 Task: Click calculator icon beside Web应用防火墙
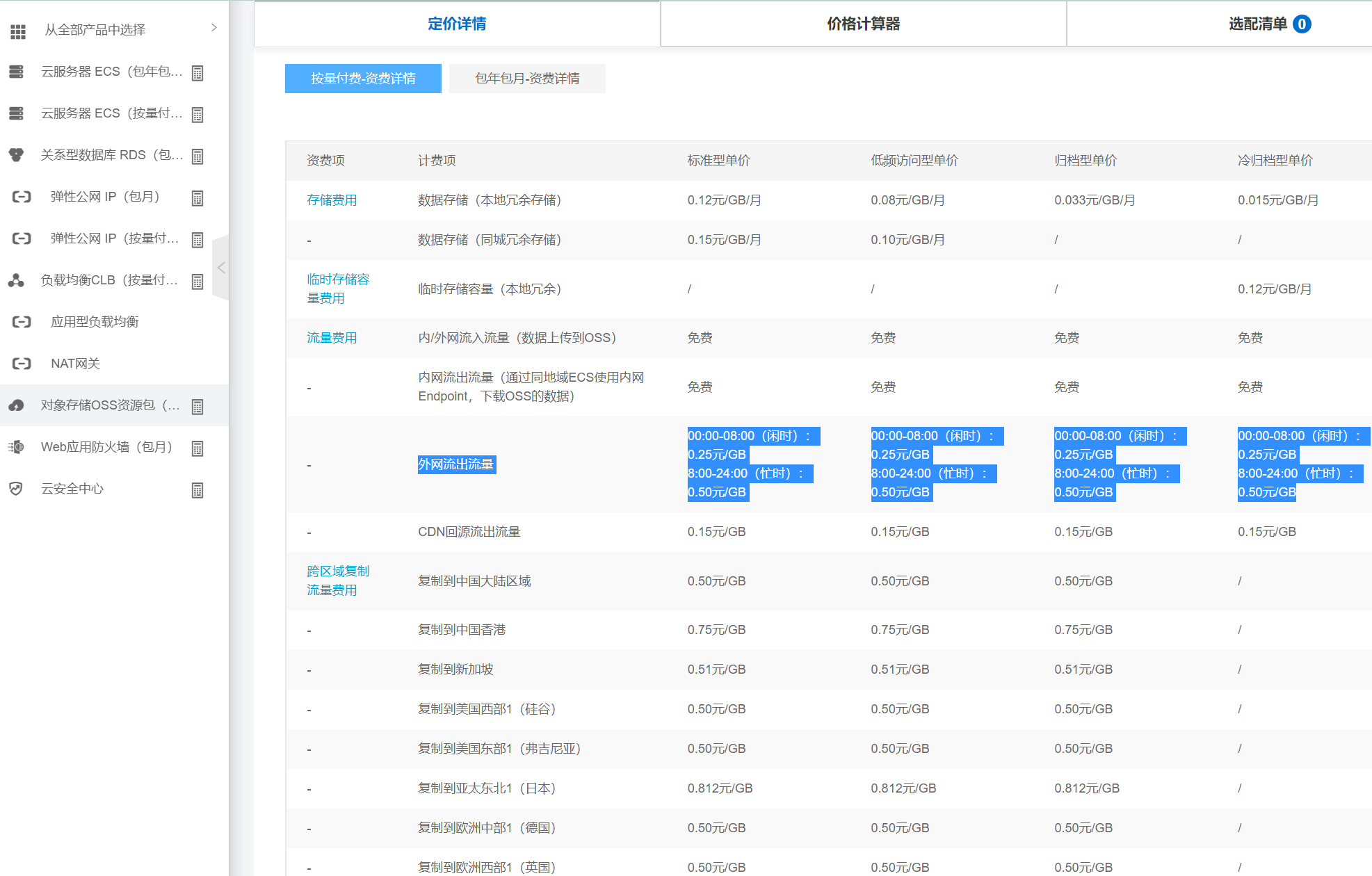[x=197, y=448]
